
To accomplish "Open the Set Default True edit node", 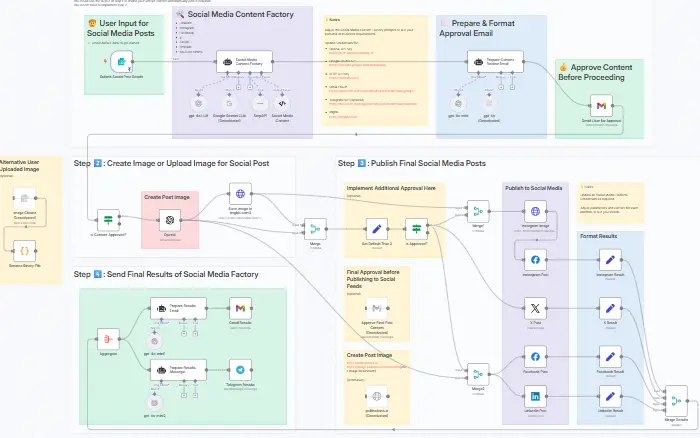I will tap(377, 229).
